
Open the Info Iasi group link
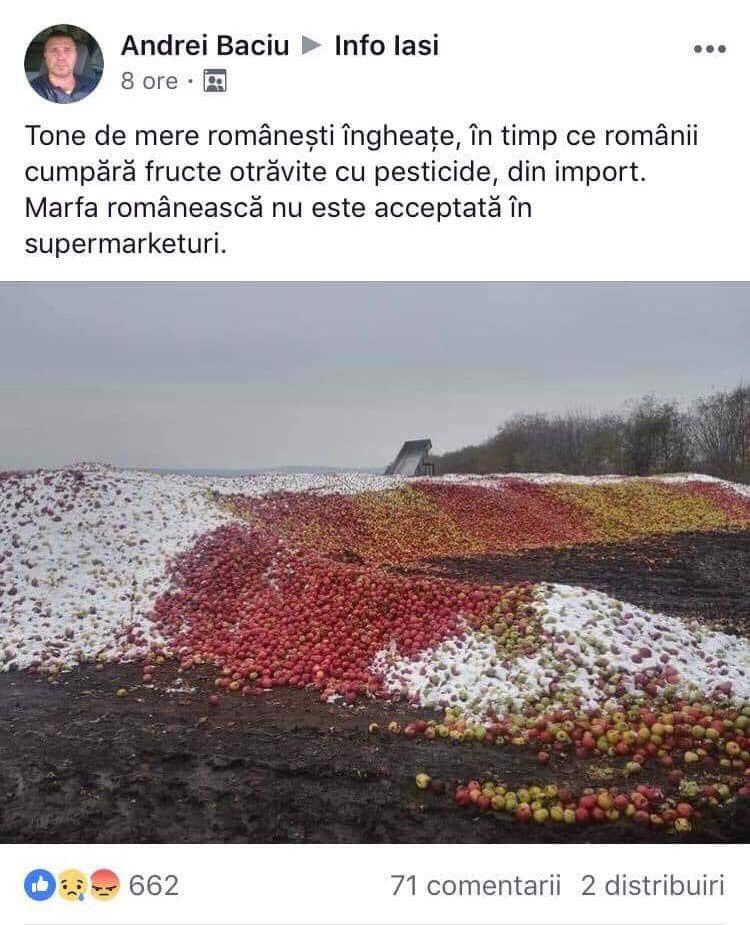pos(387,45)
